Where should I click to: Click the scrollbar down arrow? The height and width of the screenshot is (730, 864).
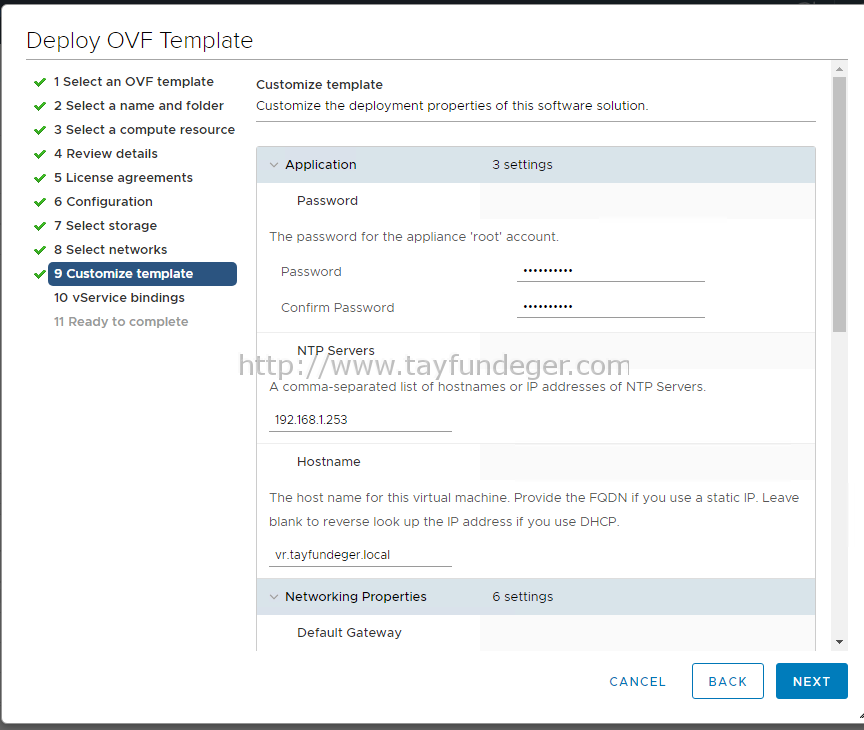pos(839,642)
